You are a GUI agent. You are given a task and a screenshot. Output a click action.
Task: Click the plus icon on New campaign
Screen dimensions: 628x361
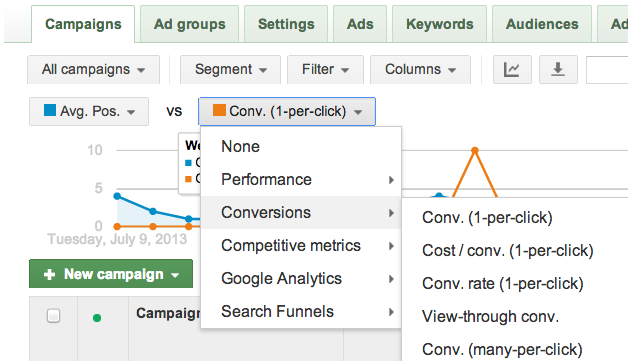point(49,274)
